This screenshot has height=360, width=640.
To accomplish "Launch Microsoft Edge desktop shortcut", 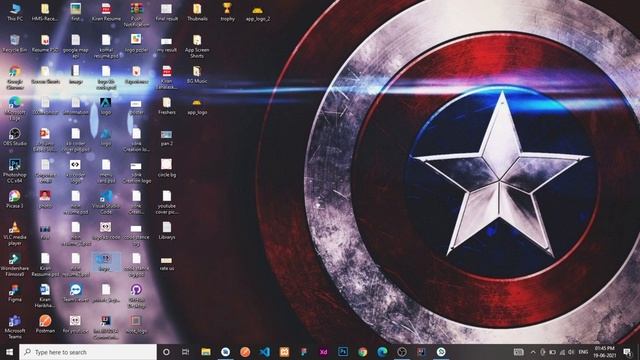I will [15, 109].
